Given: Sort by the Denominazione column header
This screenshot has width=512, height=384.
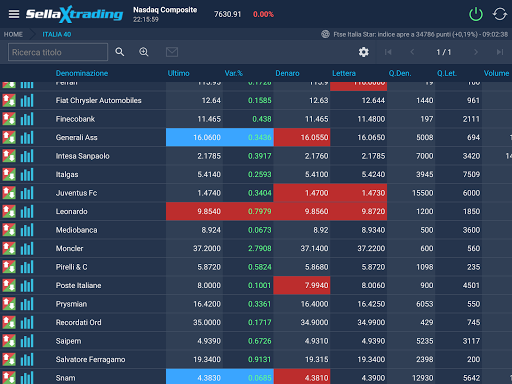Looking at the screenshot, I should (x=82, y=73).
